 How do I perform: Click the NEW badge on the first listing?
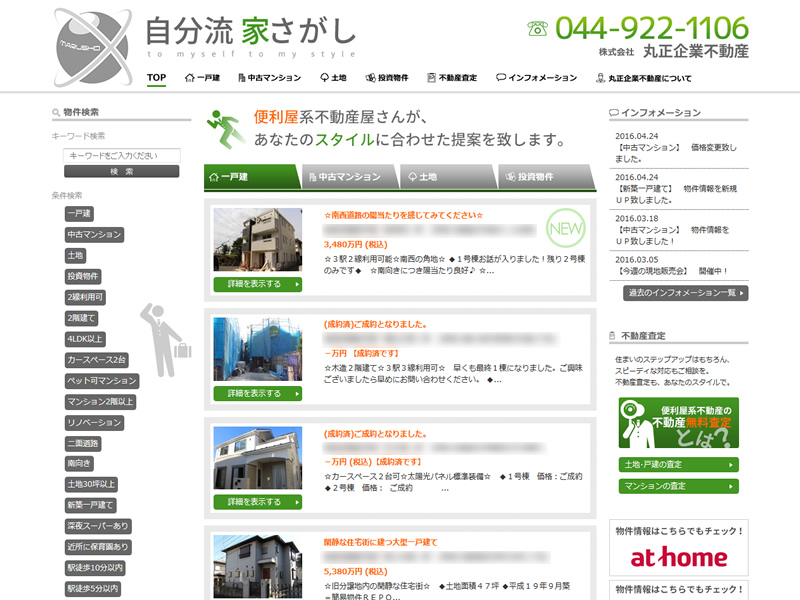pos(565,228)
